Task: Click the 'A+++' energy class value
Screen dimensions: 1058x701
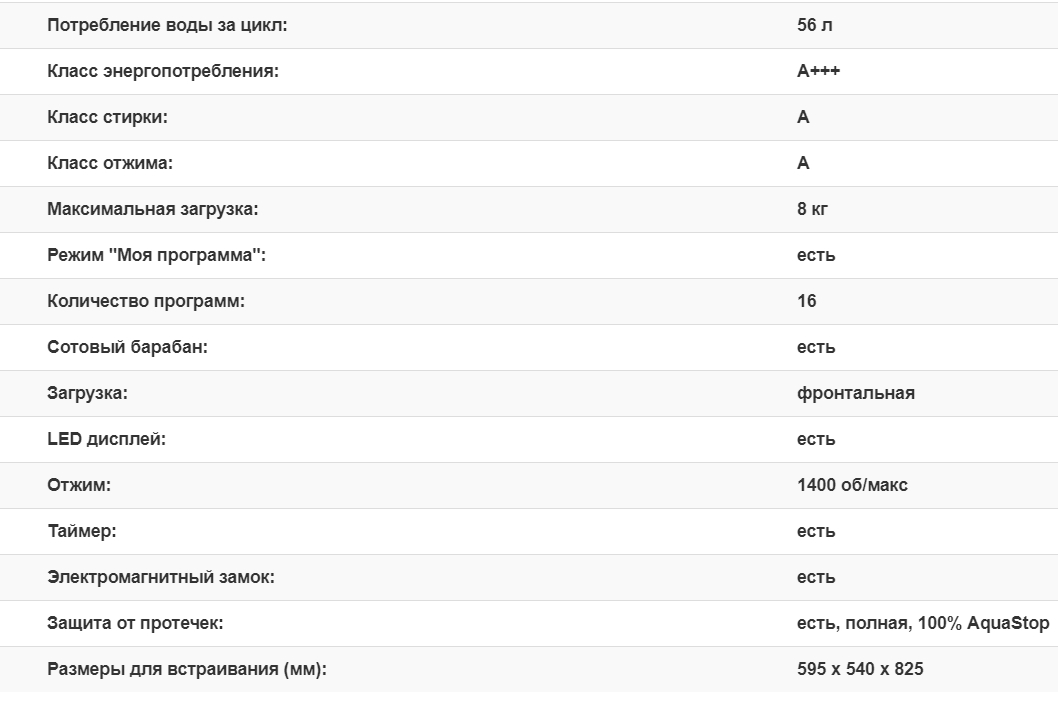Action: 818,71
